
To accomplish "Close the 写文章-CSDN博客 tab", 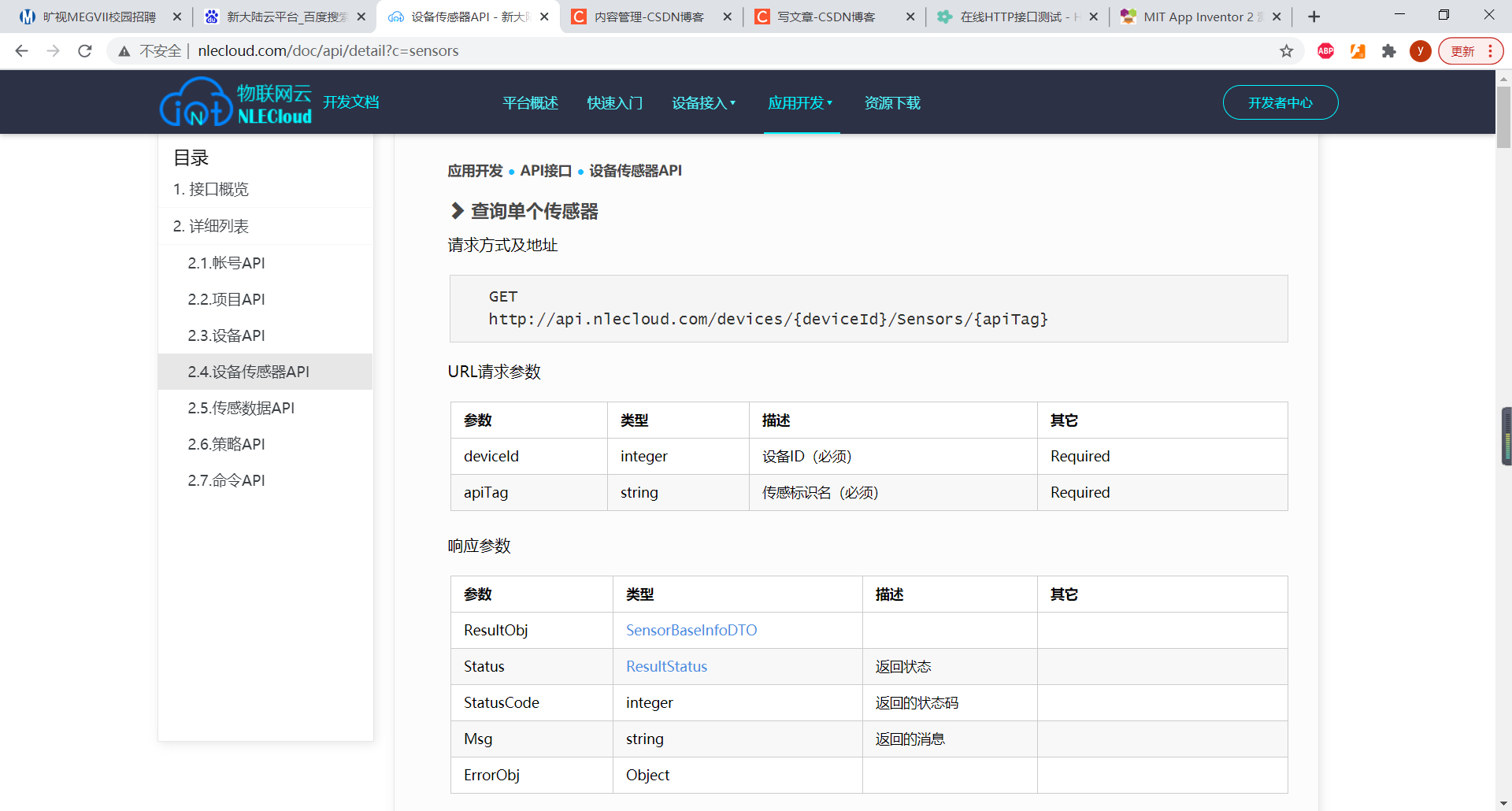I will coord(910,17).
